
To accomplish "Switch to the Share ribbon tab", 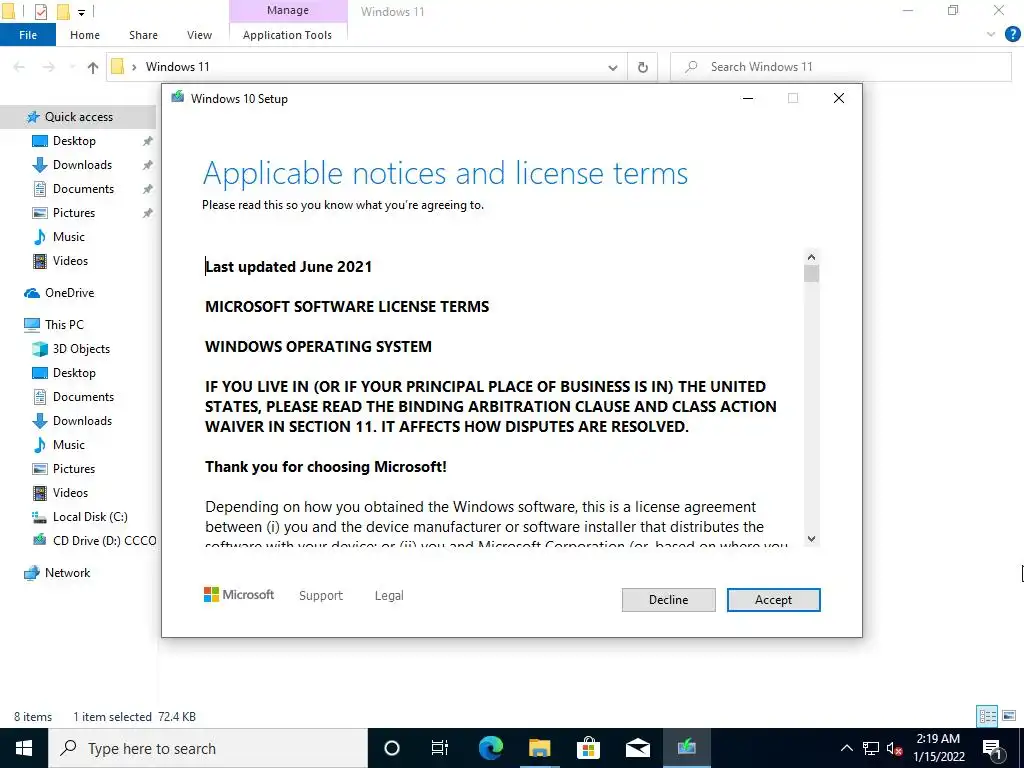I will coord(143,35).
